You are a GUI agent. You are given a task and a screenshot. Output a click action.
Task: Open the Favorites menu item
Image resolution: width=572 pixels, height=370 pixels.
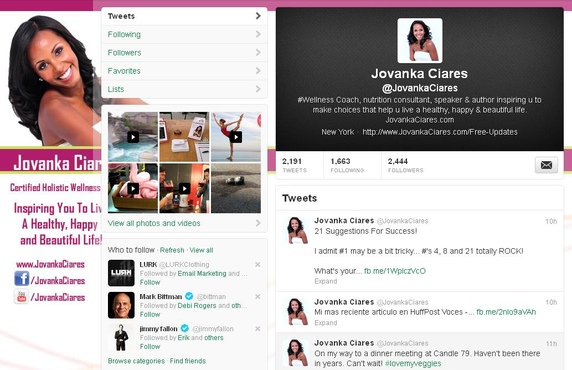184,71
